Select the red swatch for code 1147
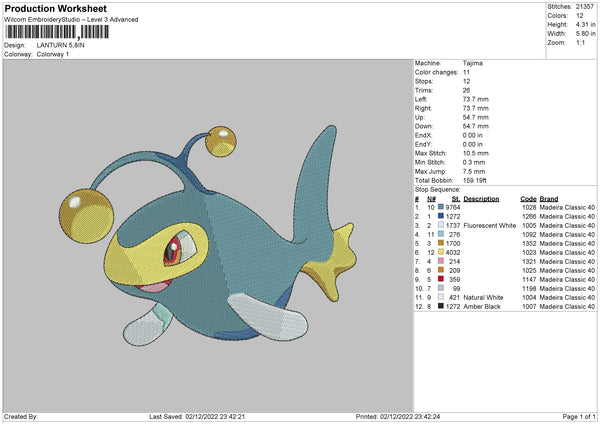 tap(440, 277)
